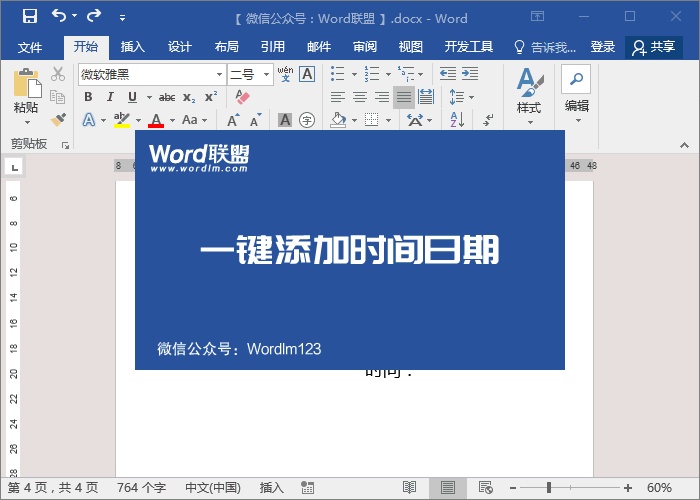Click the borders icon
The width and height of the screenshot is (700, 500).
point(371,120)
